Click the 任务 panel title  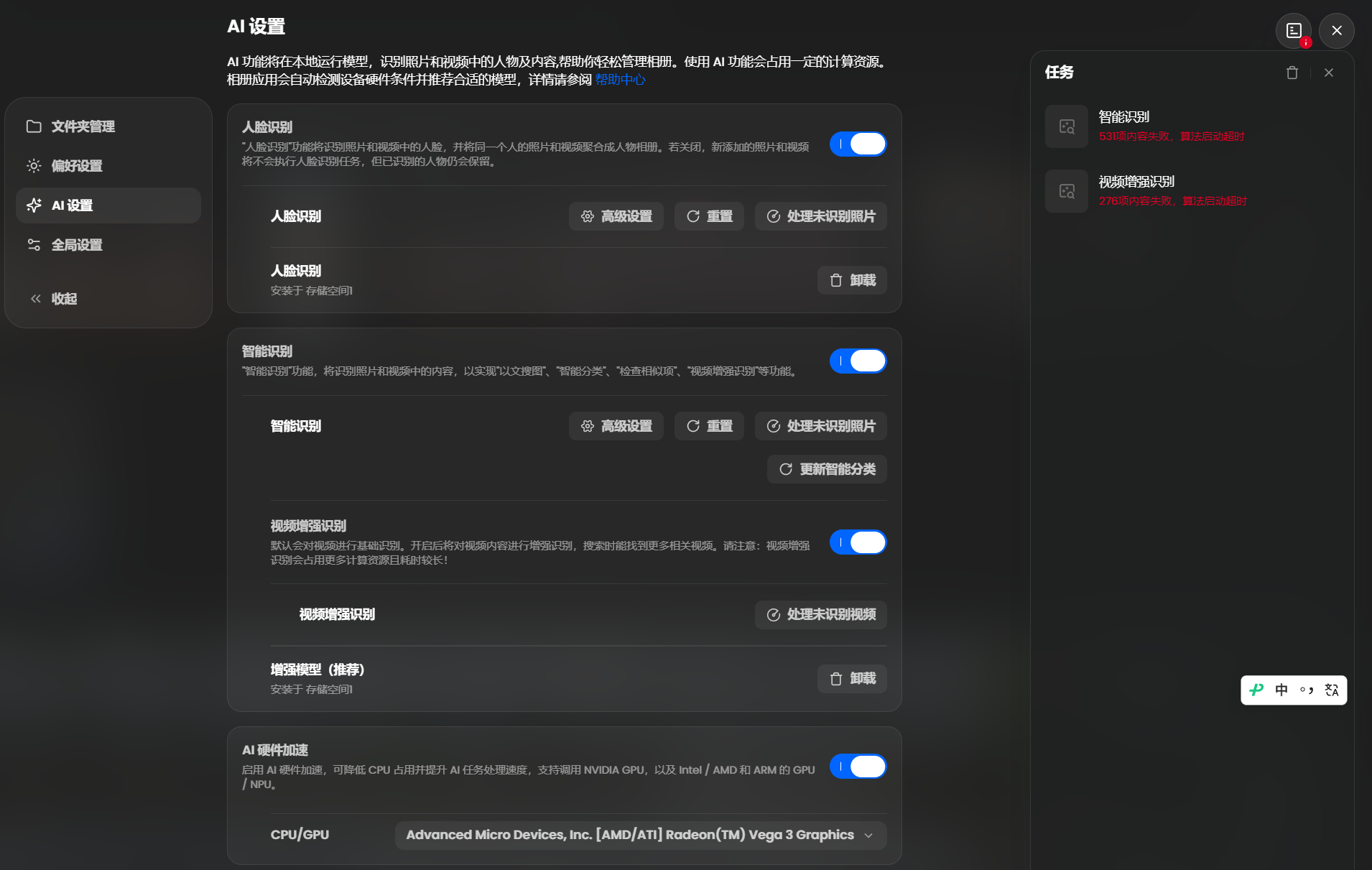click(1060, 73)
